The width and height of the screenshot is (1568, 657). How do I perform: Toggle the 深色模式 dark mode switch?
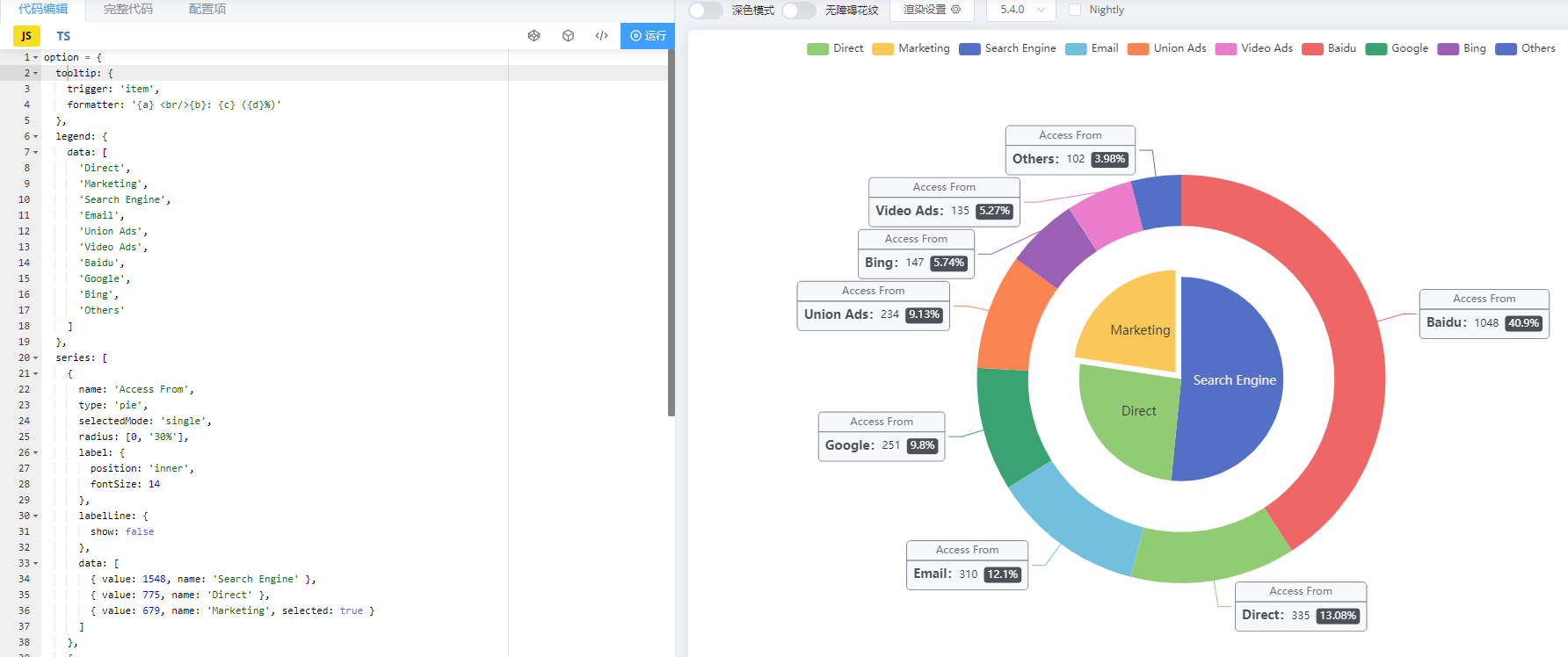coord(705,10)
